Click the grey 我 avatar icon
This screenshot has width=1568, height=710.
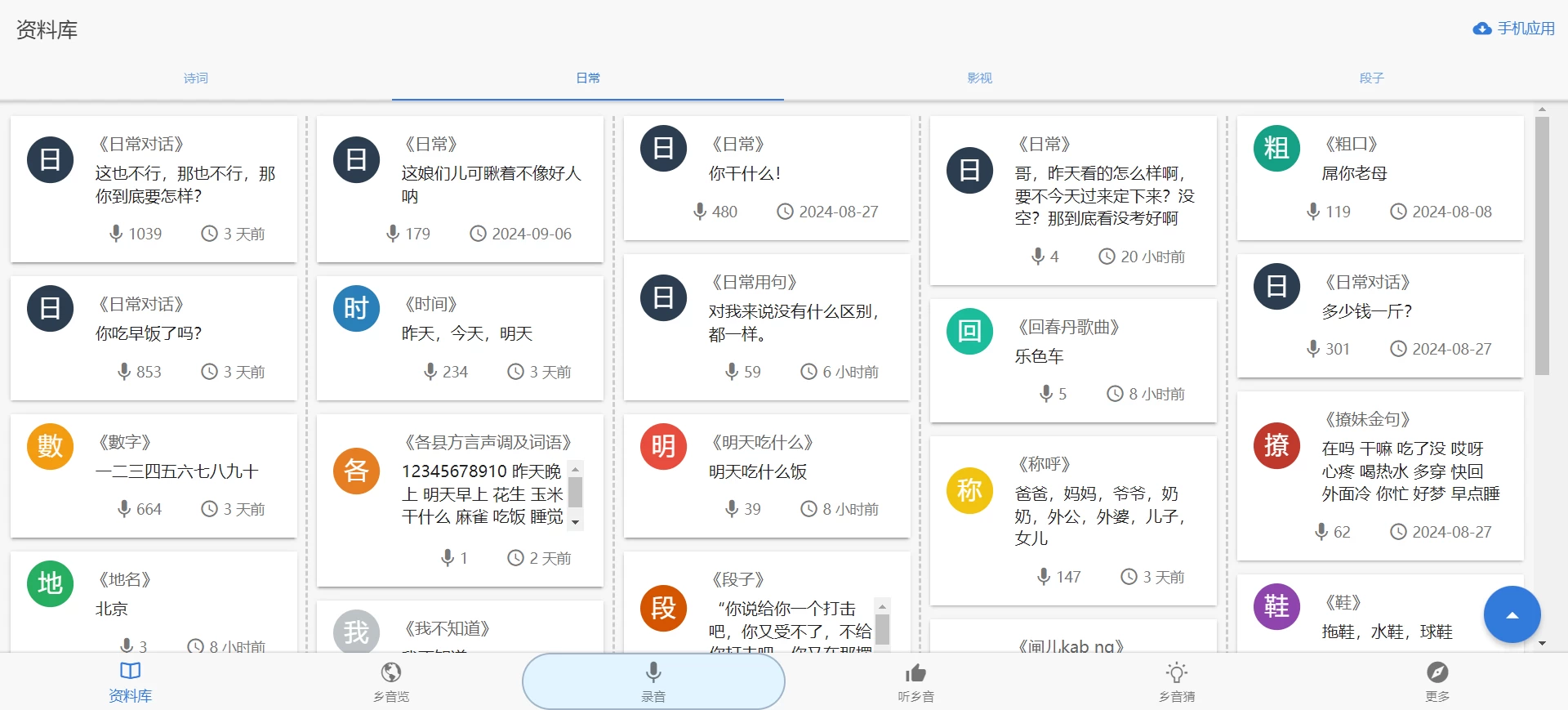click(x=357, y=632)
